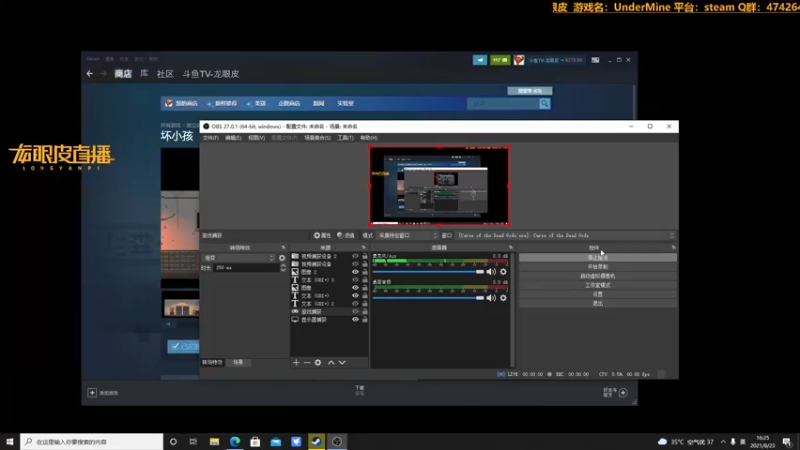Open transition properties gear beside fade dropdown
Viewport: 800px width, 450px height.
[282, 258]
